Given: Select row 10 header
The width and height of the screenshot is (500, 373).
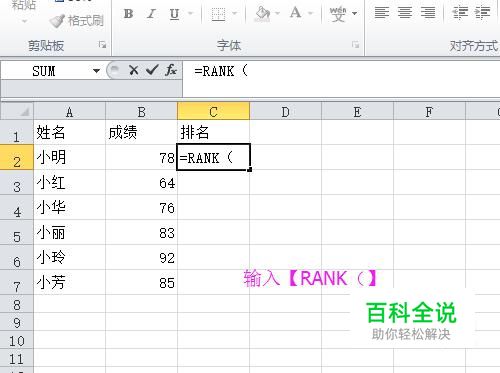Looking at the screenshot, I should click(x=17, y=340).
